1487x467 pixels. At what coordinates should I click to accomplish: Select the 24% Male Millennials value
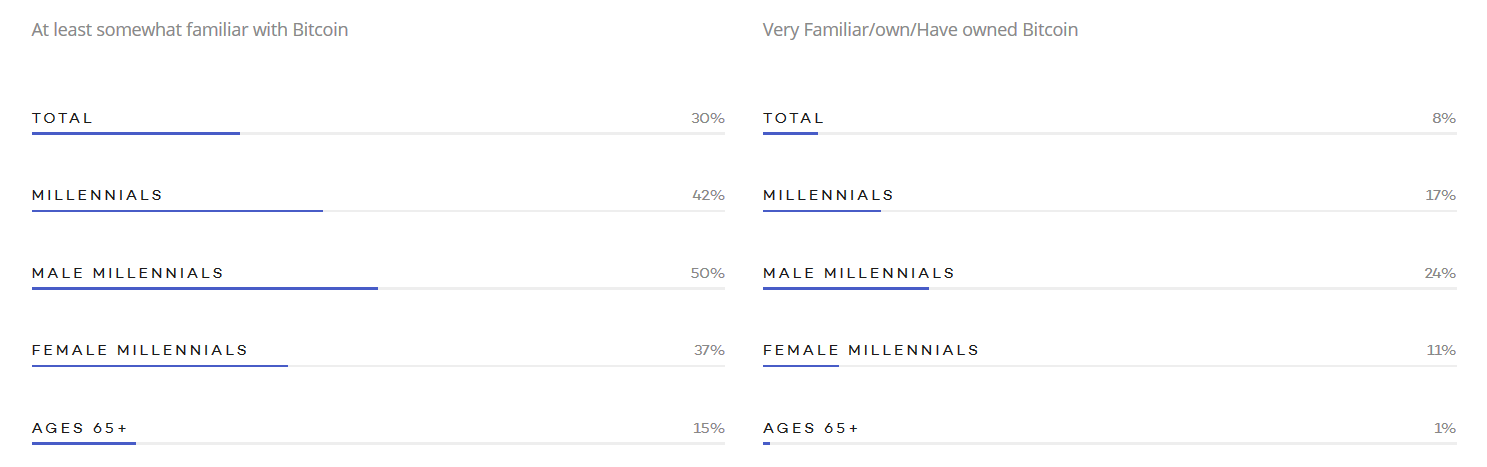pos(1439,273)
